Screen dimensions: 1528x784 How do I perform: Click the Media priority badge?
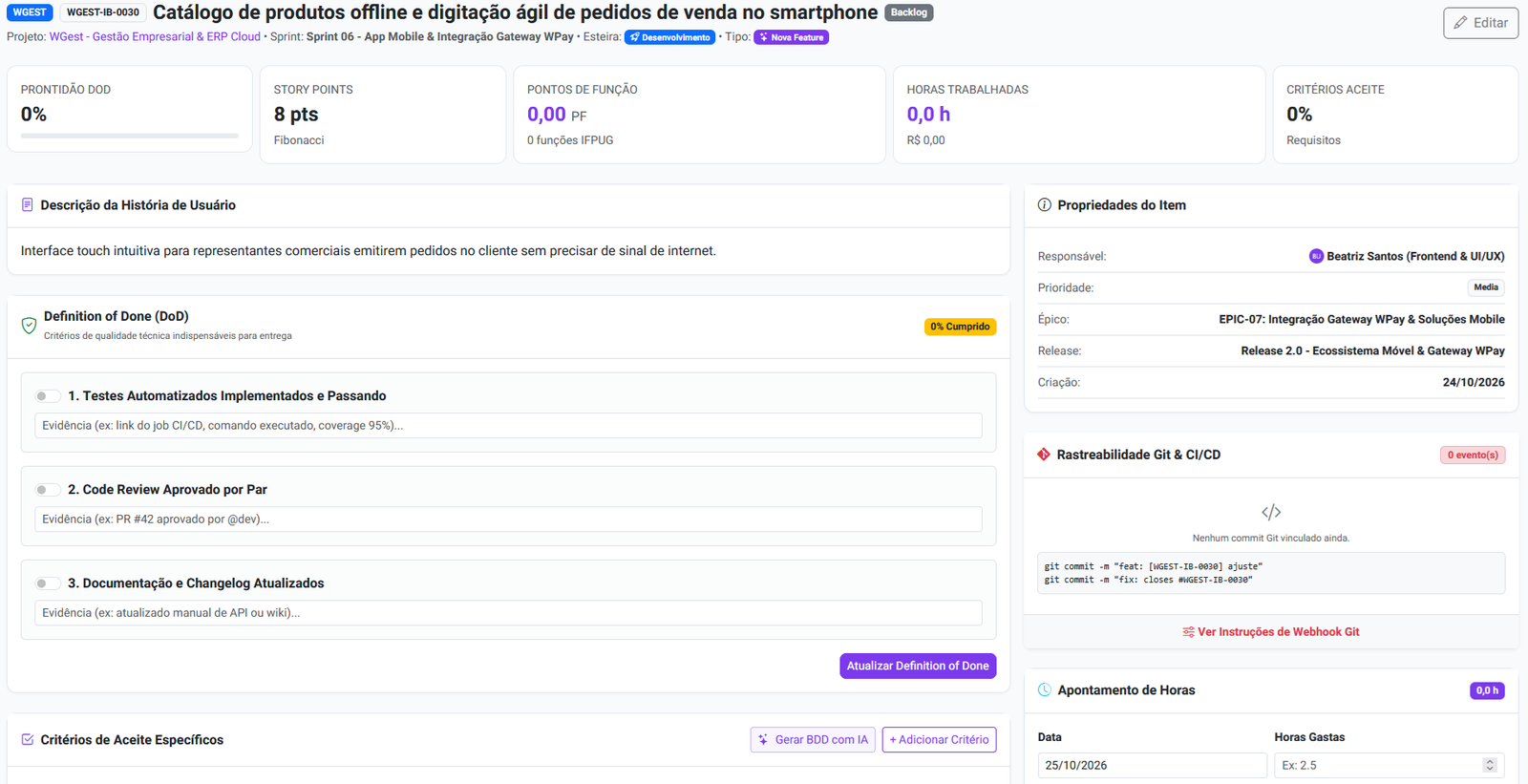pos(1486,287)
